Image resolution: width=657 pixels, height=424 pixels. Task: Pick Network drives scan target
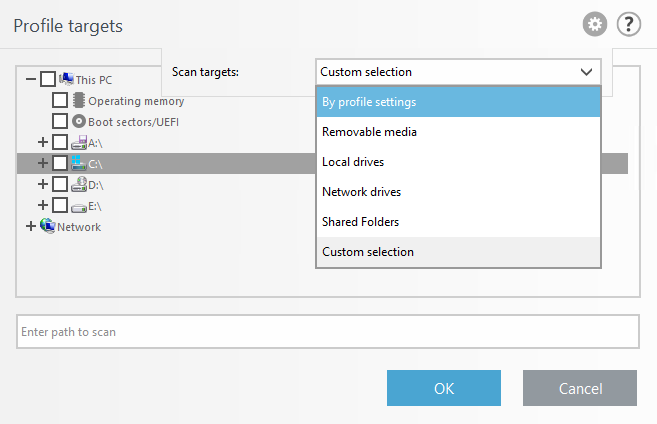point(458,192)
